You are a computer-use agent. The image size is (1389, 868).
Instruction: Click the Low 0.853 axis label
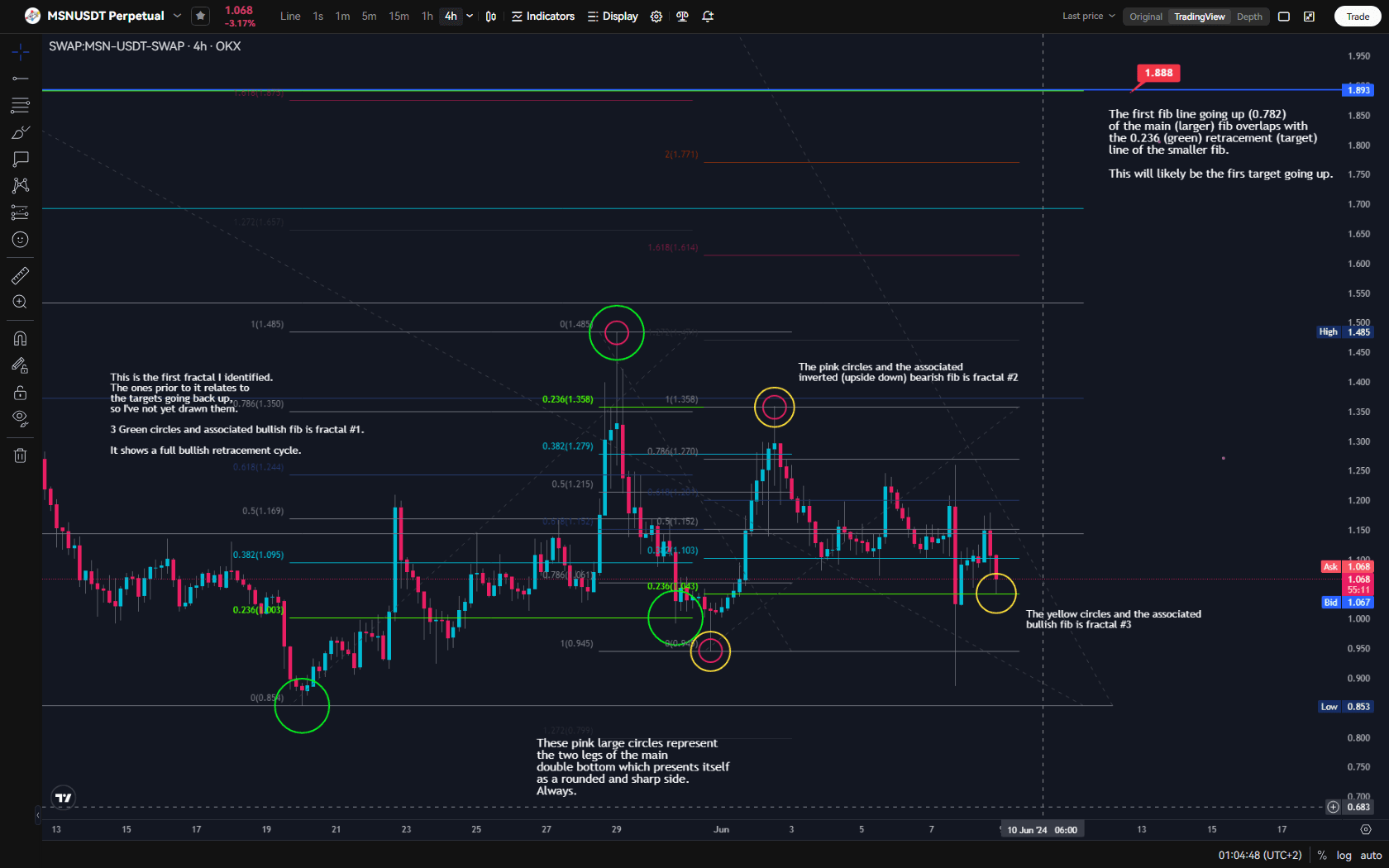(1345, 707)
